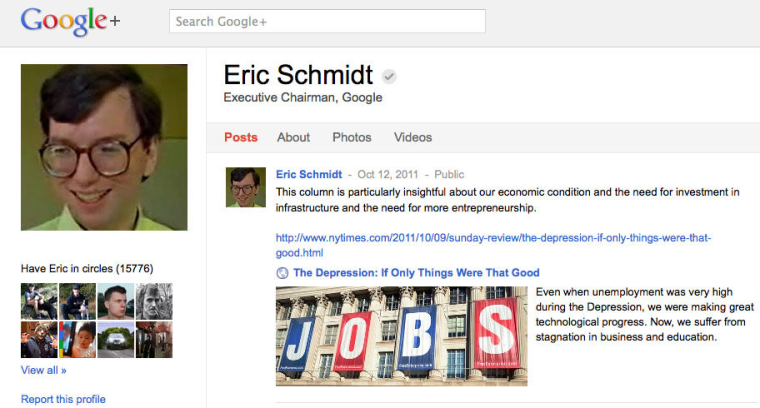Open the Oct 12, 2011 post timestamp

388,174
